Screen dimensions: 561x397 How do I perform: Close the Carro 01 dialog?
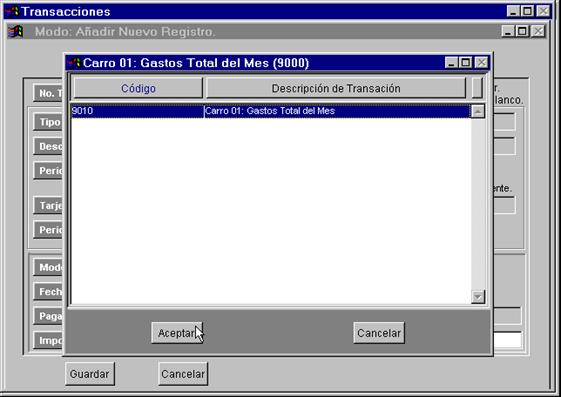(482, 63)
